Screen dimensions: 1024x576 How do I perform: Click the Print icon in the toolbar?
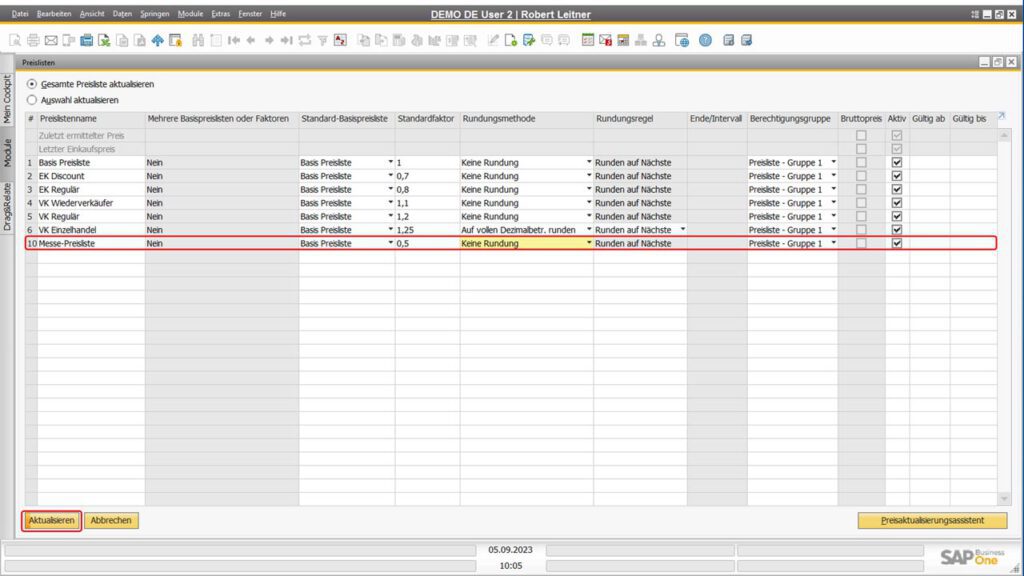(x=33, y=40)
